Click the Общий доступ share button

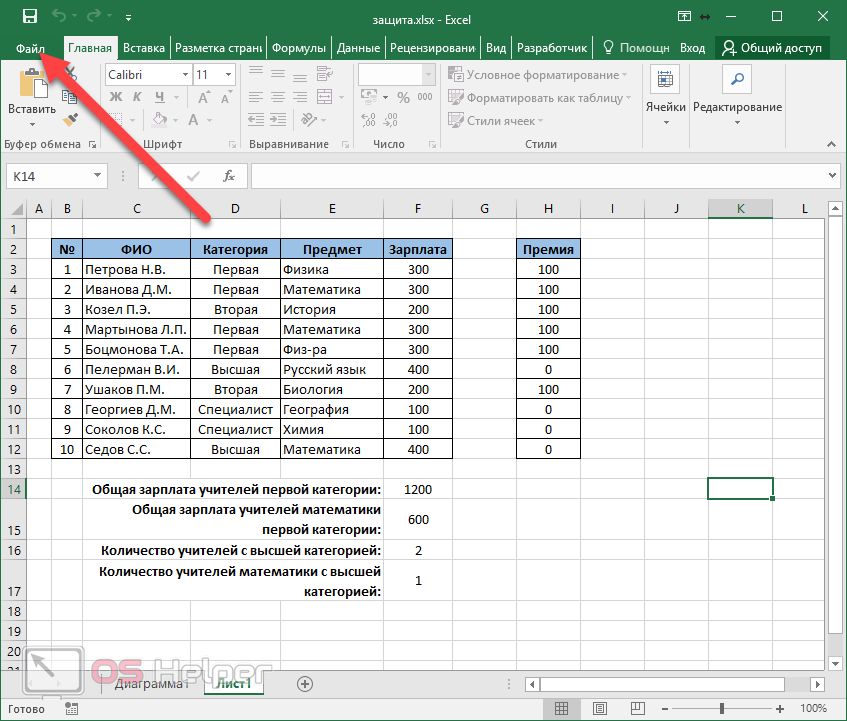click(772, 47)
